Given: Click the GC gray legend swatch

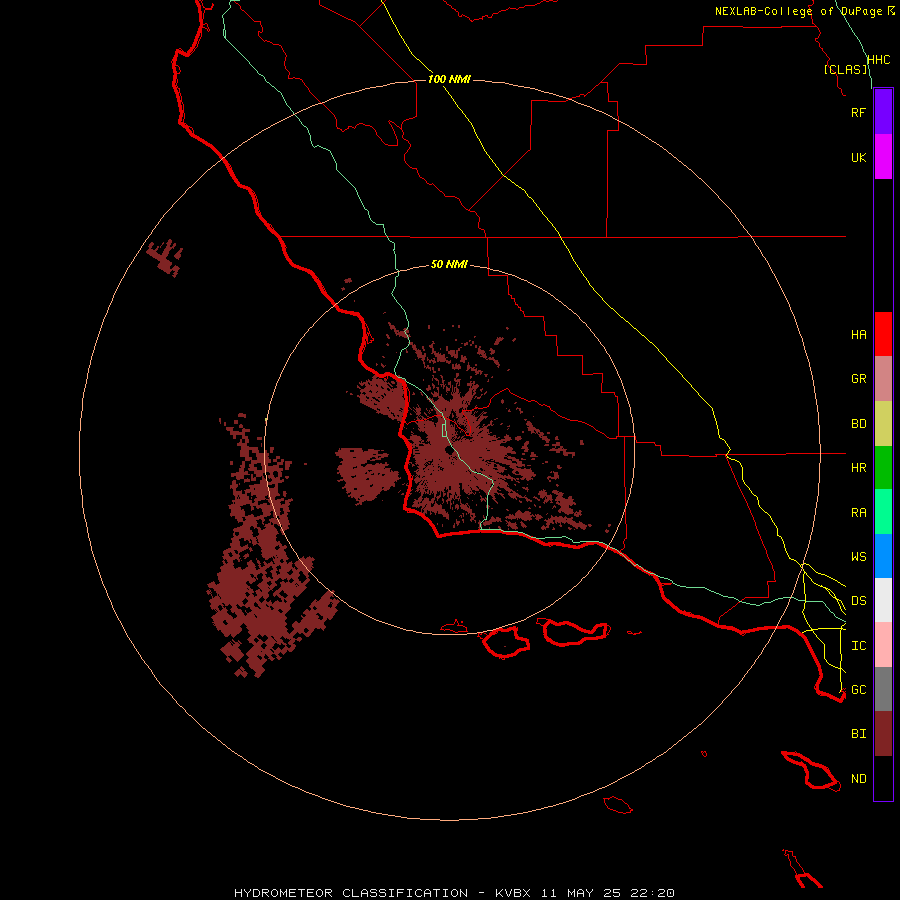Looking at the screenshot, I should click(883, 689).
